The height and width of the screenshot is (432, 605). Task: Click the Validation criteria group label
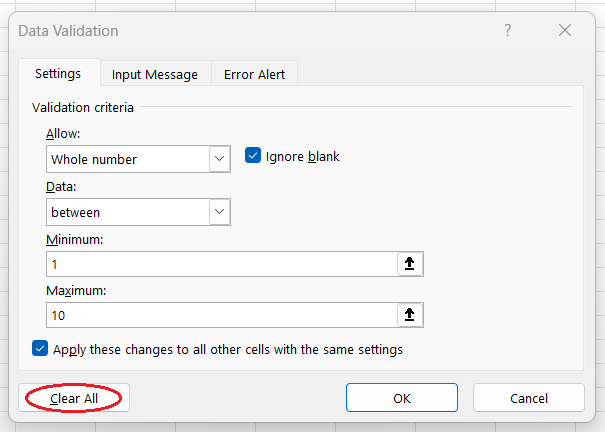83,107
